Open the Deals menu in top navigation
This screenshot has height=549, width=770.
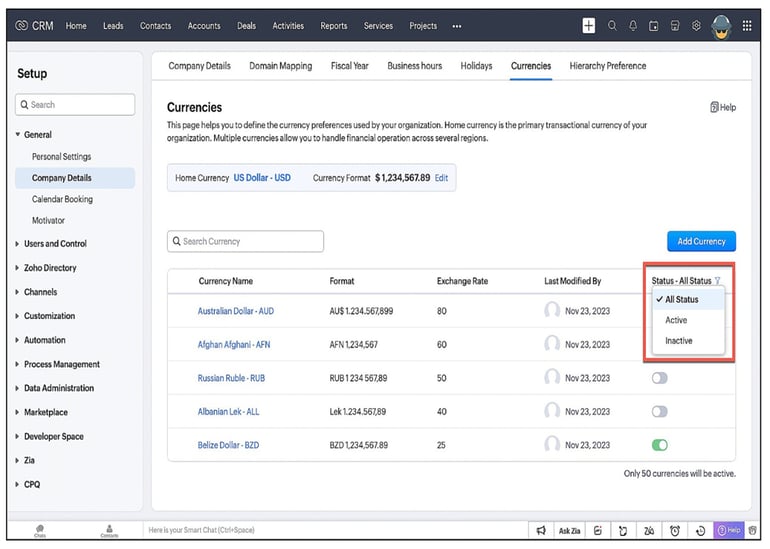click(247, 26)
